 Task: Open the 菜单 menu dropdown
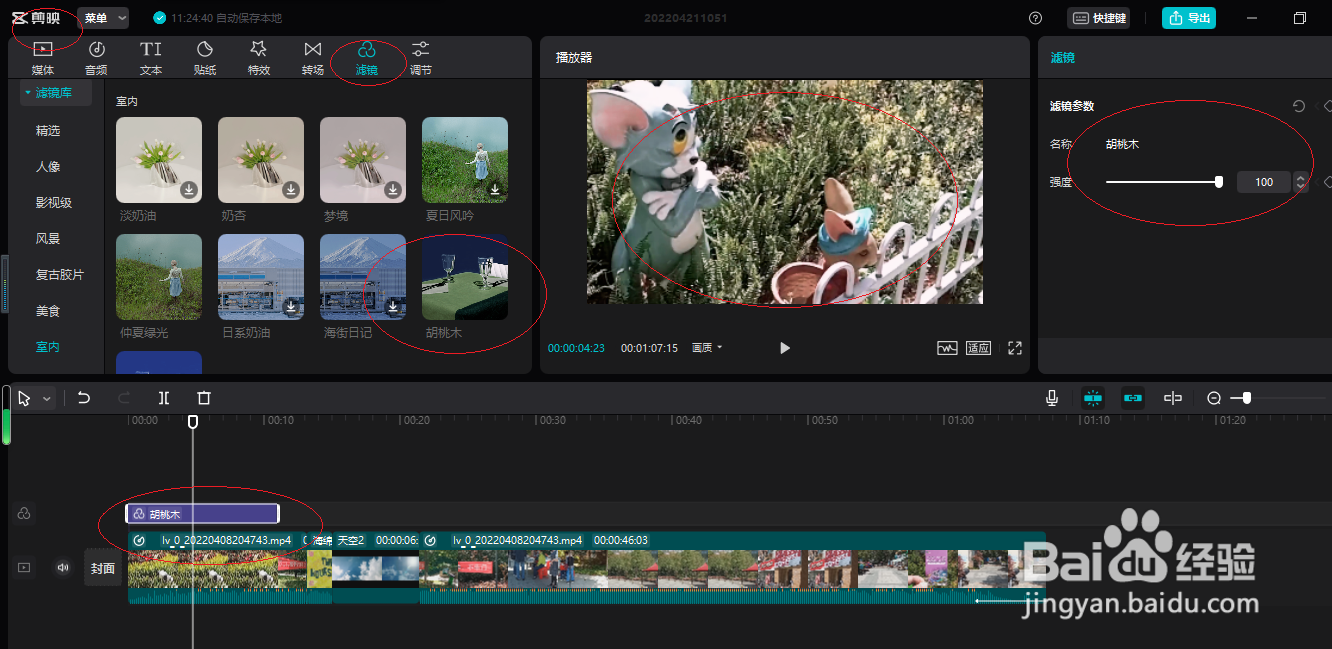click(104, 18)
